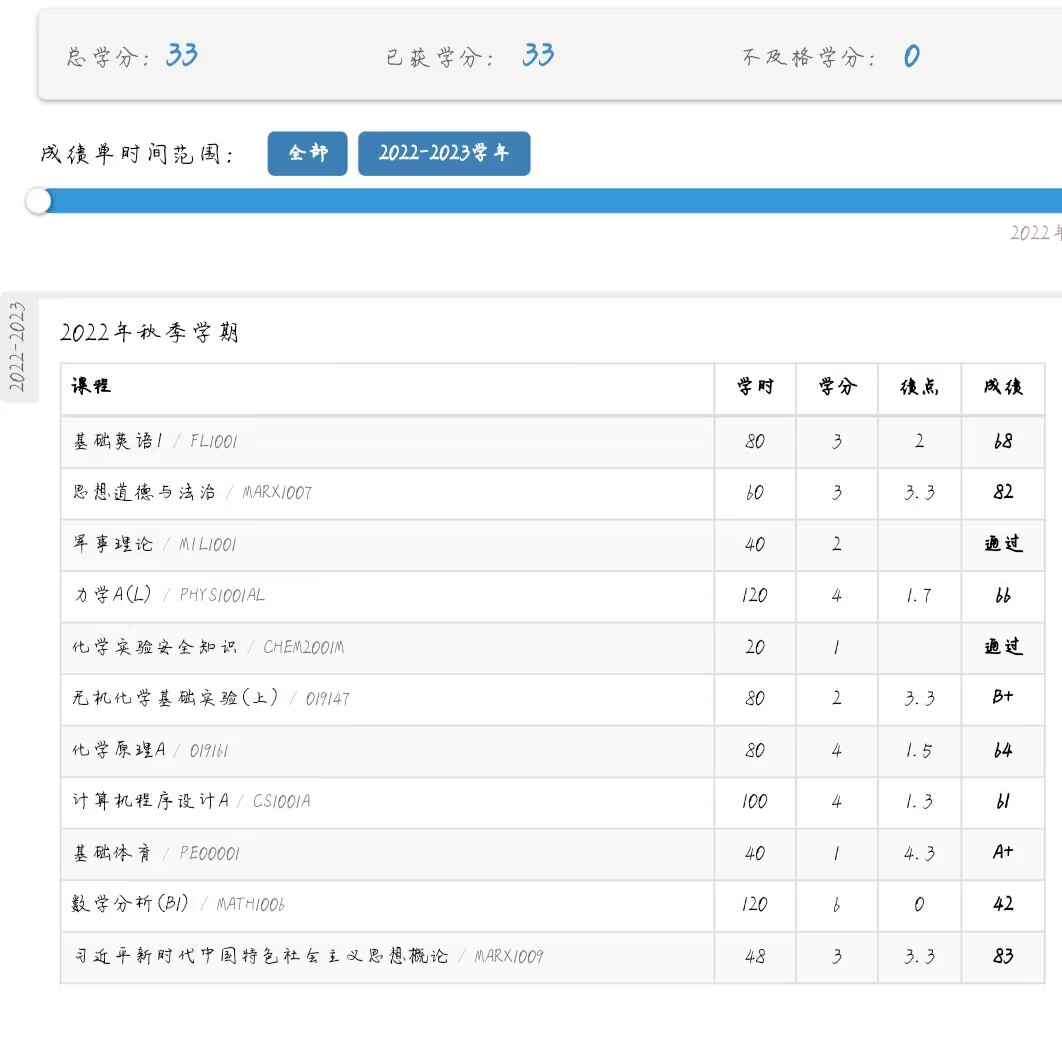Screen dimensions: 1062x1048
Task: Click the PE00001 course code
Action: (x=209, y=853)
